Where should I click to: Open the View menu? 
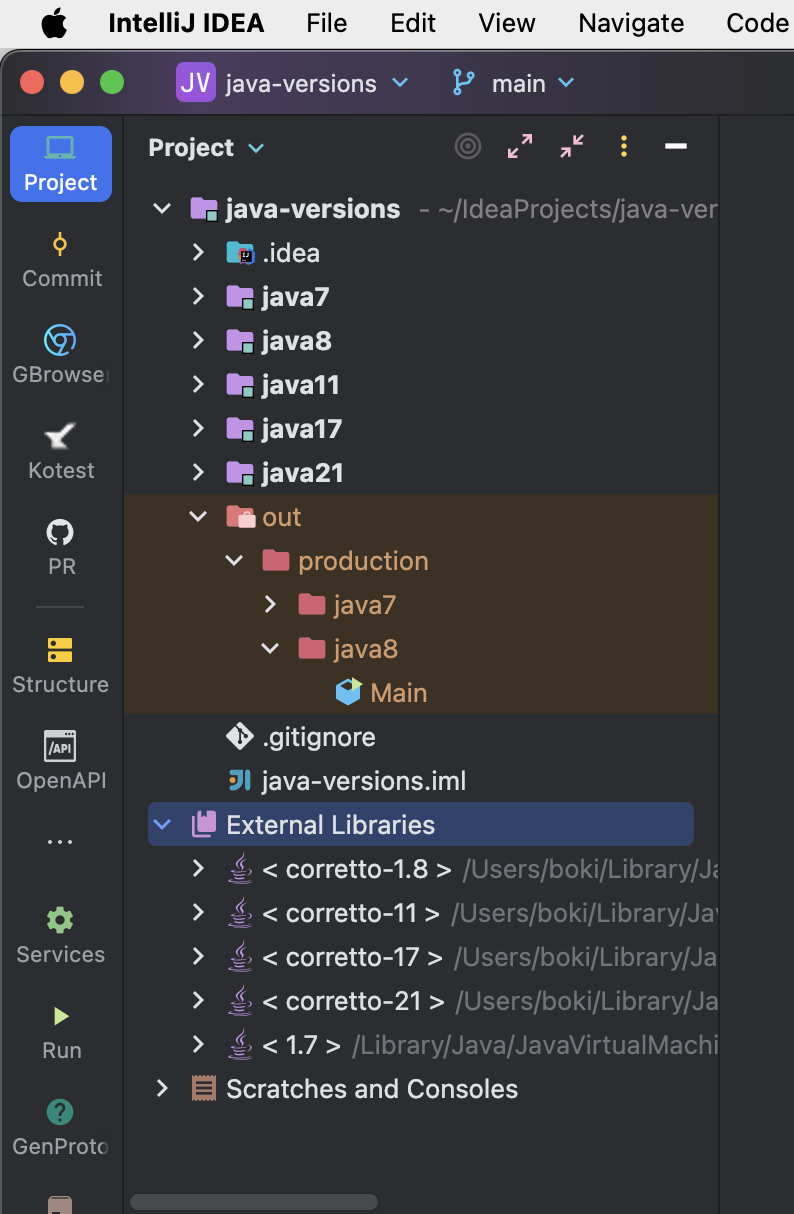[507, 24]
